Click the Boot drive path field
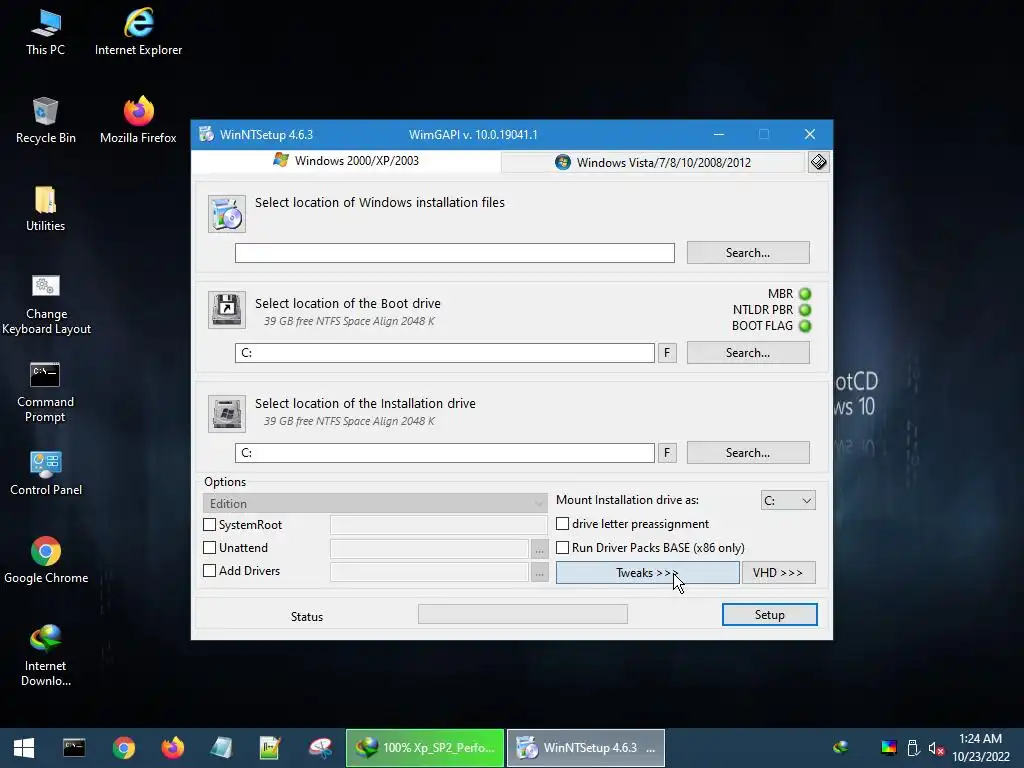The width and height of the screenshot is (1024, 768). (x=445, y=353)
